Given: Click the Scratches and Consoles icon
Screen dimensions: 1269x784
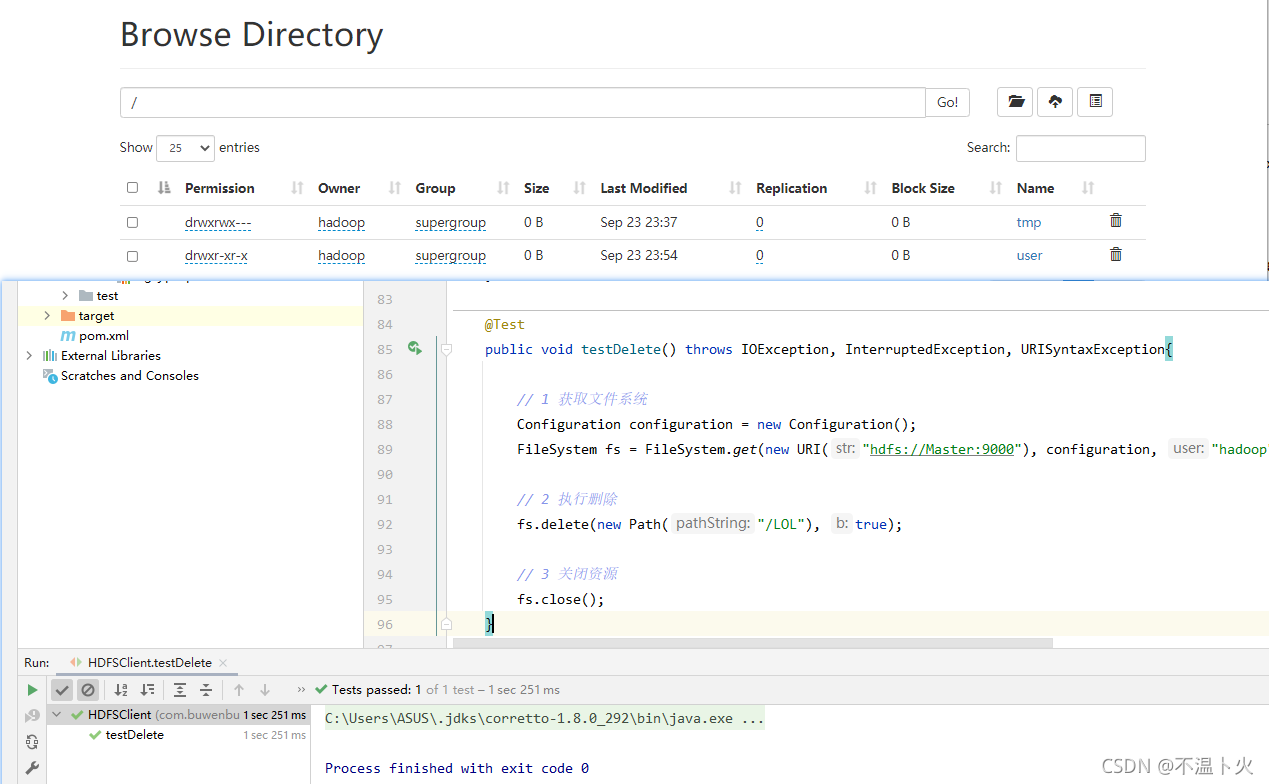Looking at the screenshot, I should [50, 376].
